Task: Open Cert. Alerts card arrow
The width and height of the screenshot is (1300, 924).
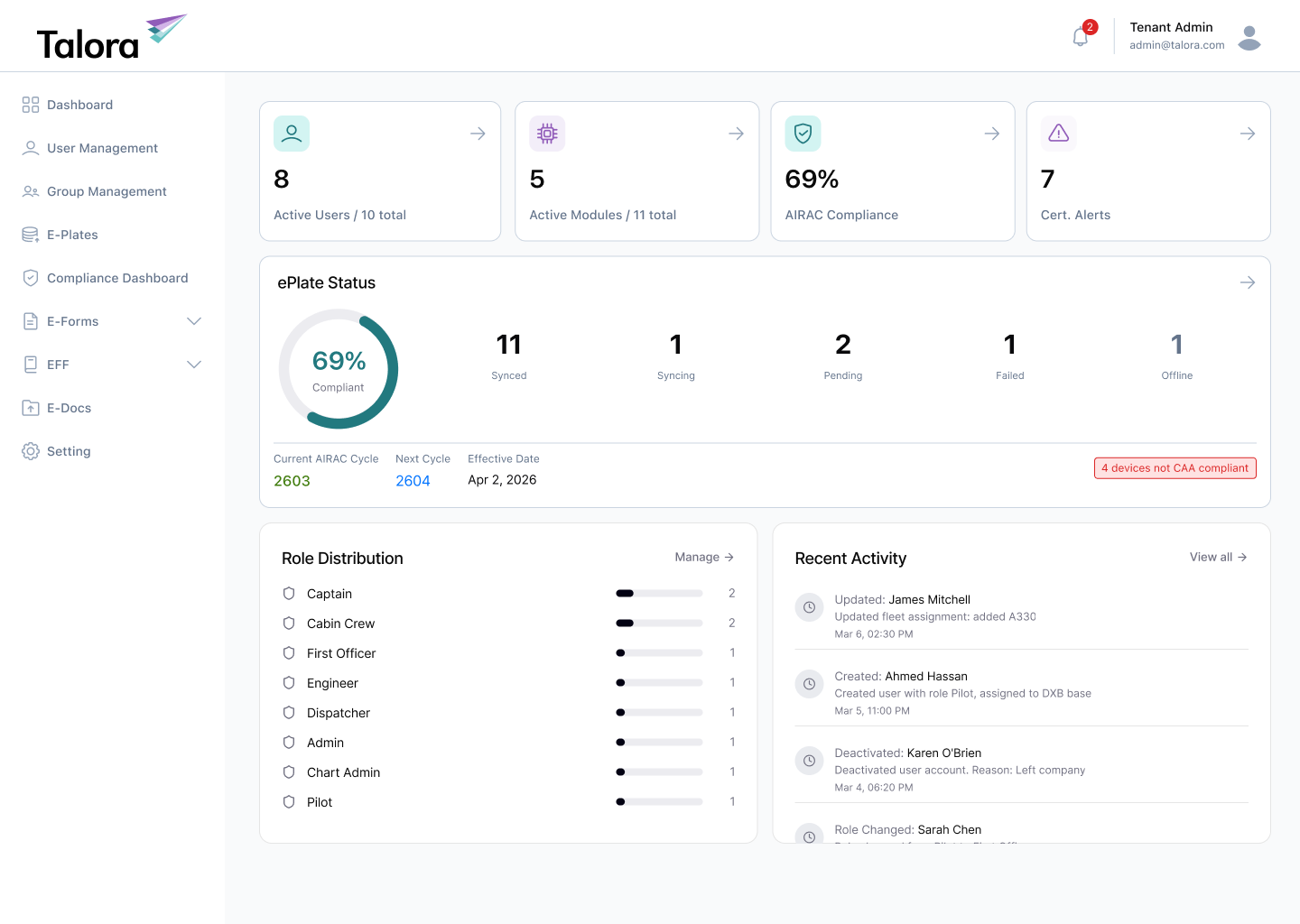Action: (1248, 134)
